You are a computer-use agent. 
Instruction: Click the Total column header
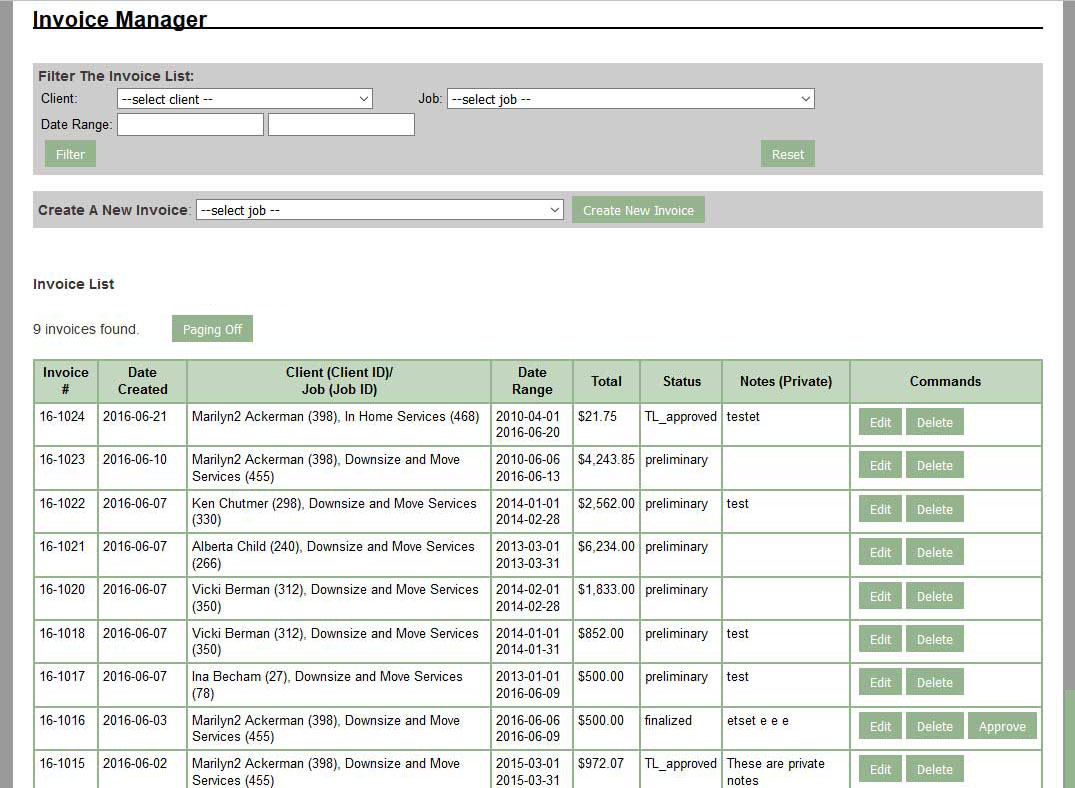coord(607,381)
